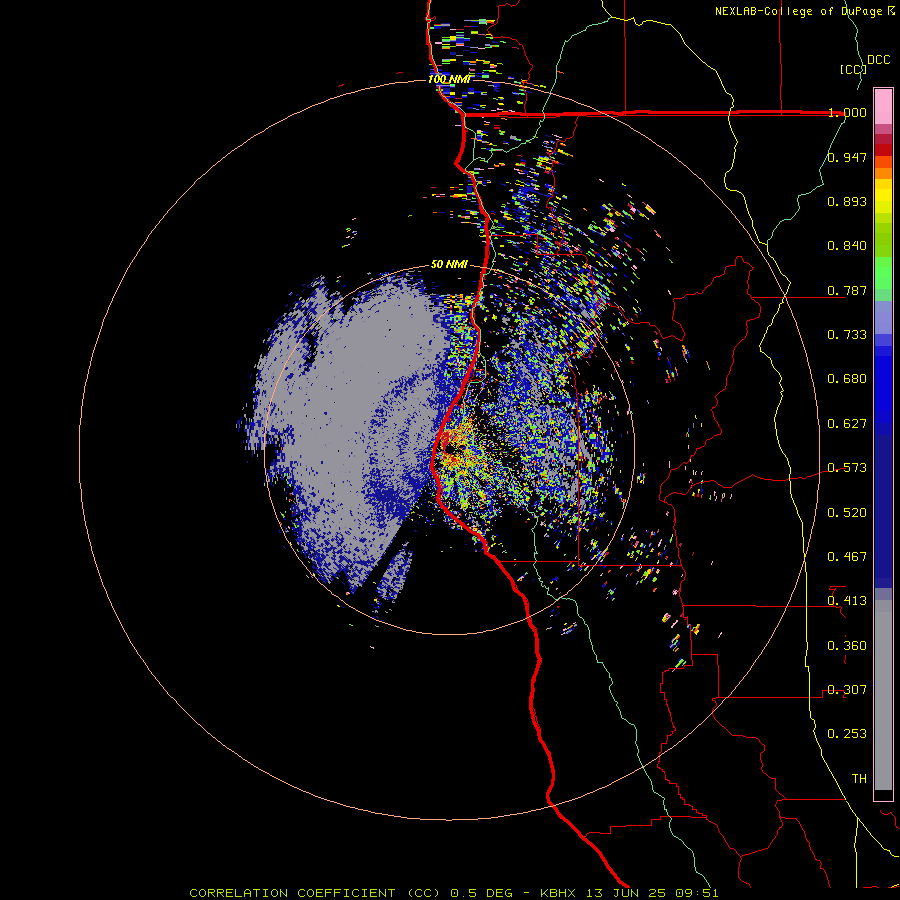Click the 0.5 DEG elevation text
Image resolution: width=900 pixels, height=900 pixels.
coord(482,893)
